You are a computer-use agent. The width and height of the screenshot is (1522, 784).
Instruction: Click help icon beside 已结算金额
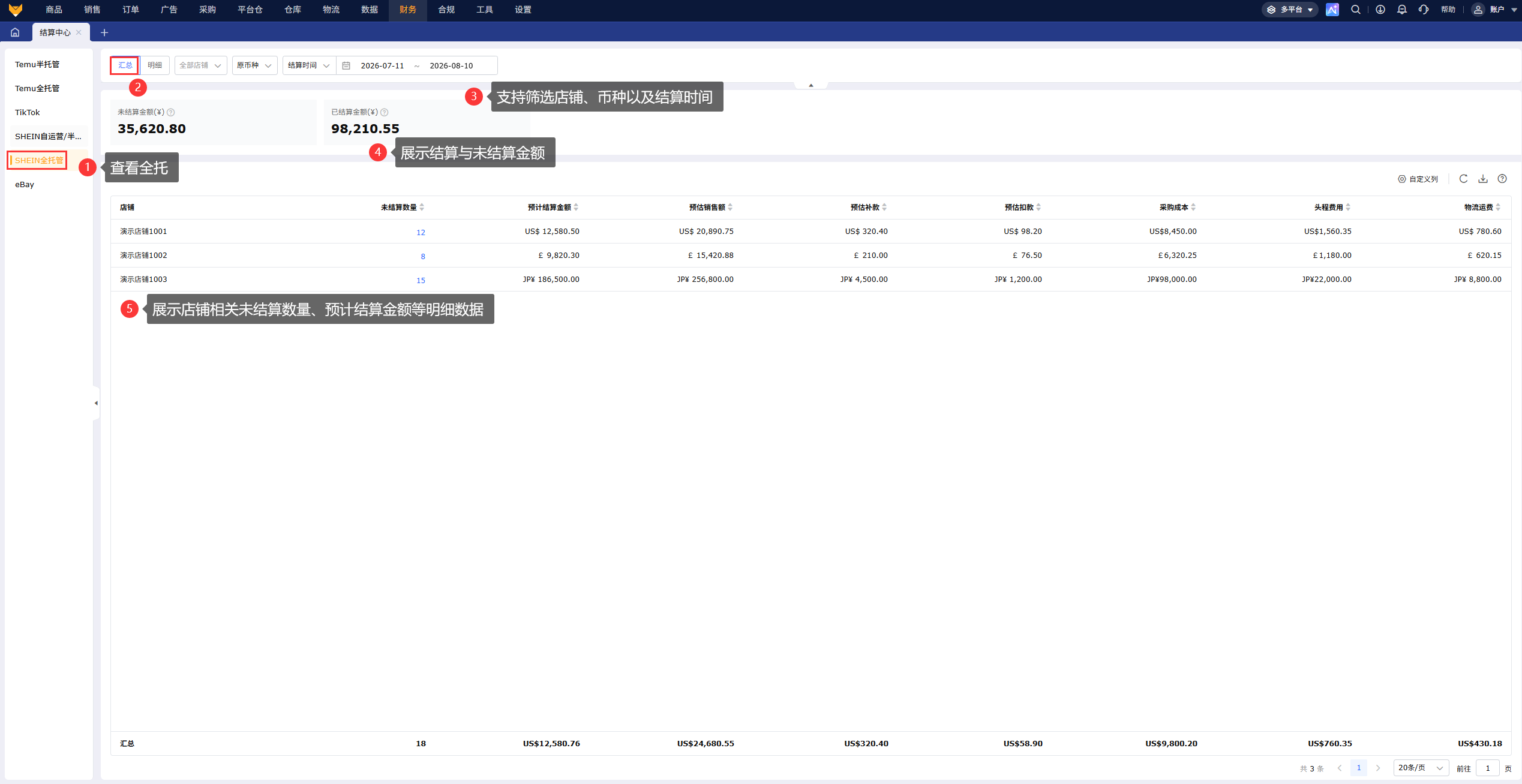(x=385, y=112)
